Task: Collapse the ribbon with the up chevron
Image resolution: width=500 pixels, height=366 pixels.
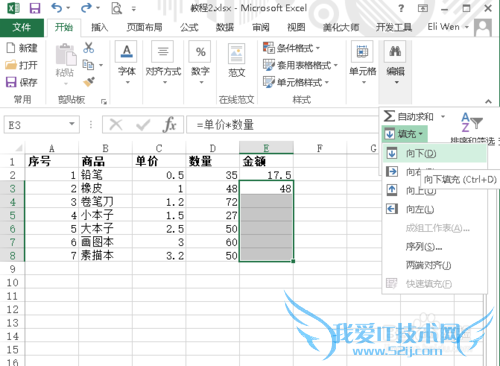Action: [488, 101]
